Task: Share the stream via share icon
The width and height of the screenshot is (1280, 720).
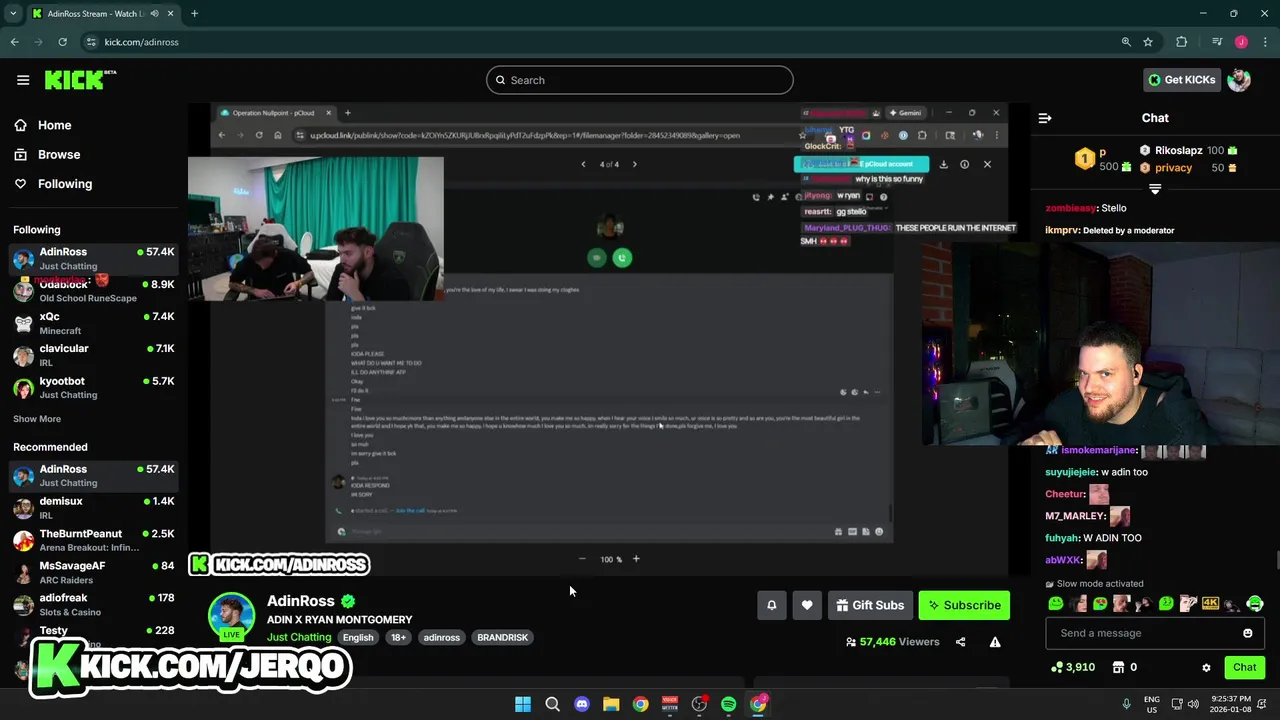Action: pyautogui.click(x=960, y=642)
